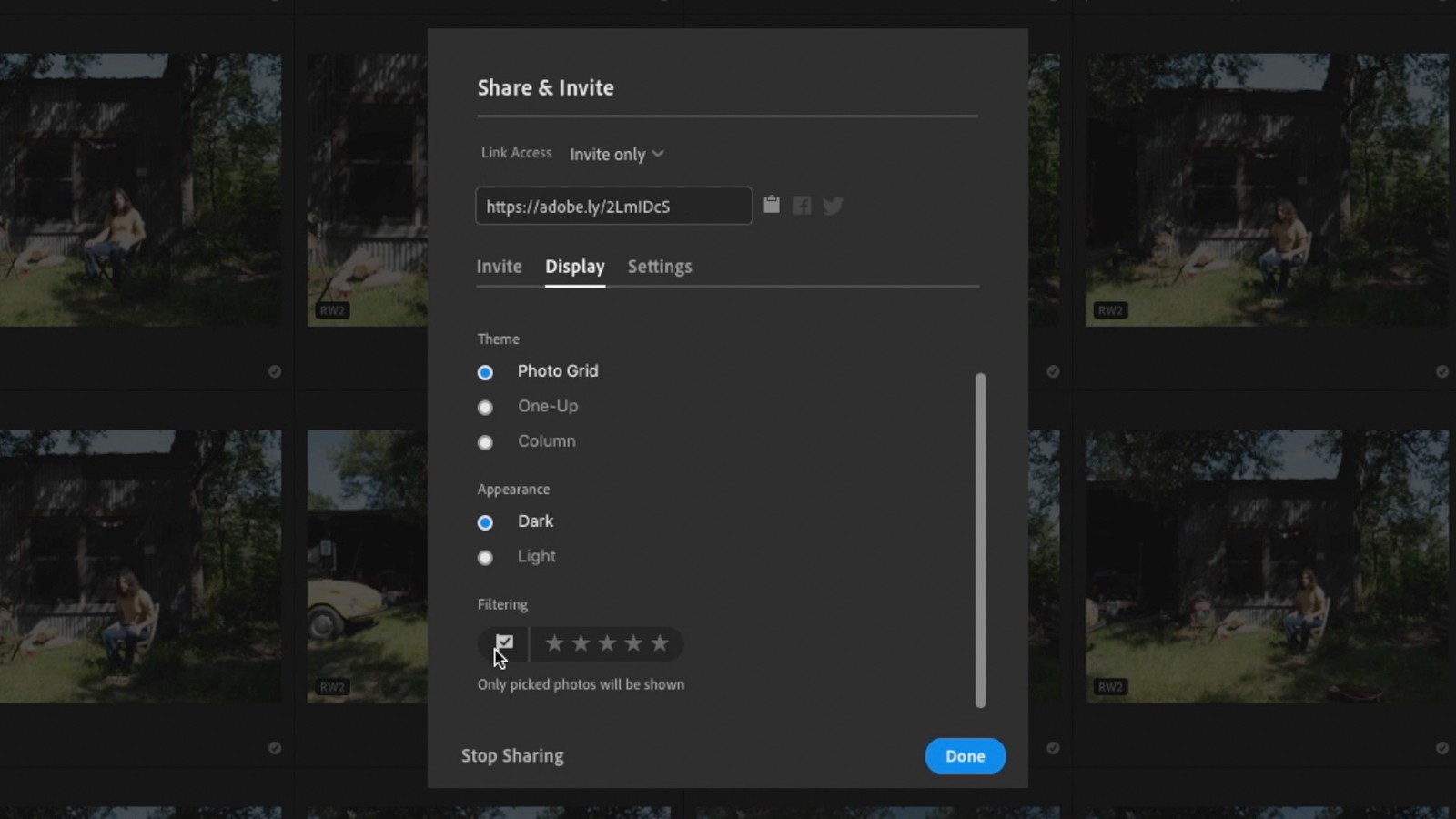
Task: Switch to the Invite tab
Action: [x=499, y=267]
